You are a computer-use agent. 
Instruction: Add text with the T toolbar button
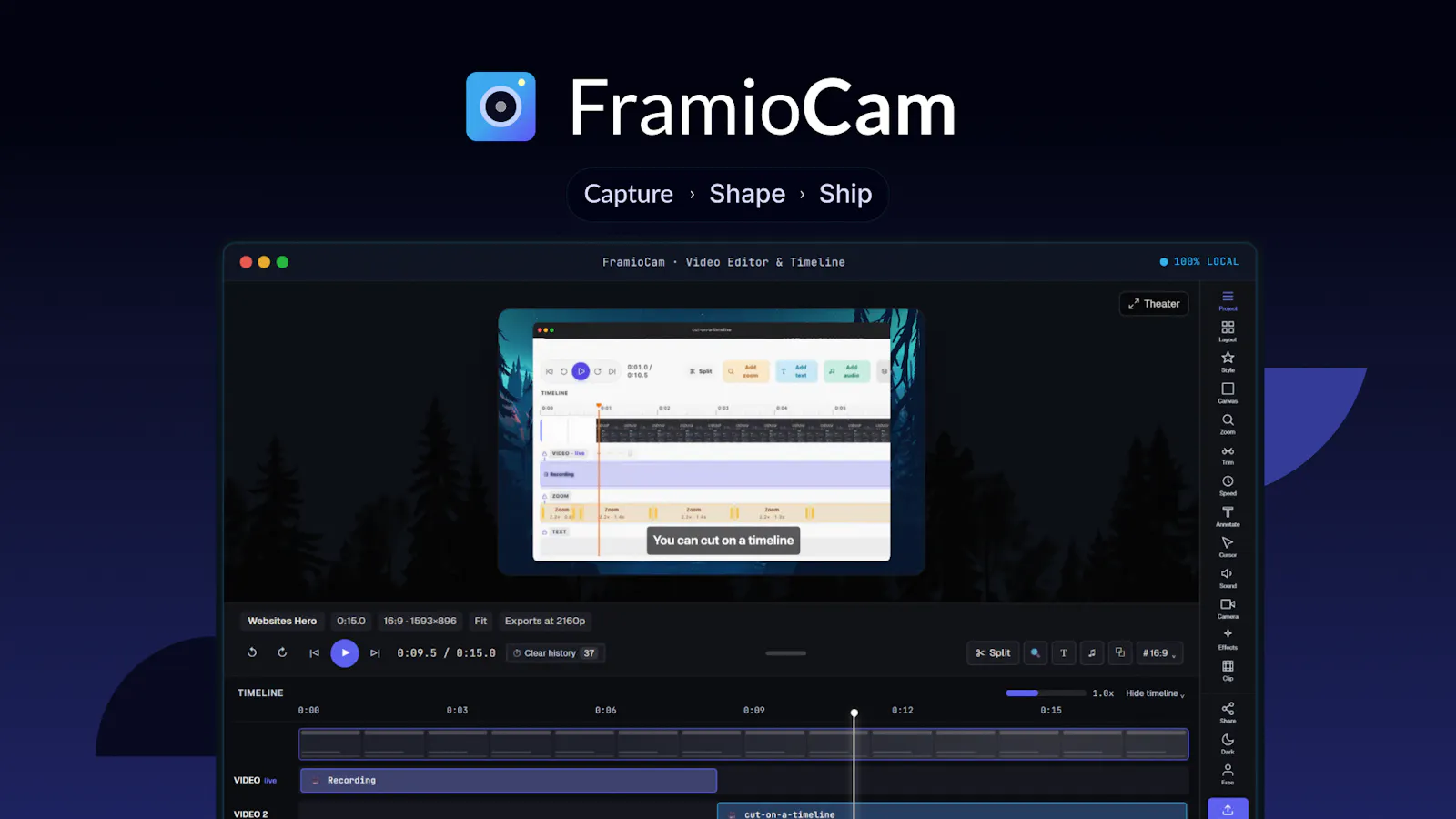1063,653
